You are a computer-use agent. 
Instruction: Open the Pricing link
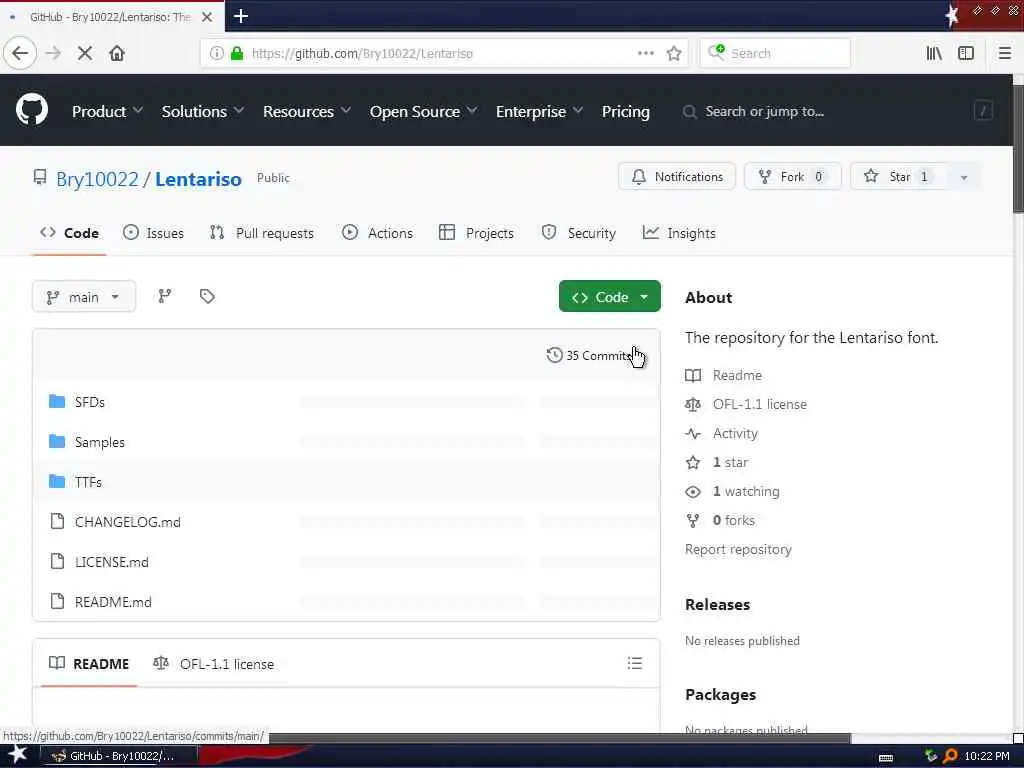pos(625,112)
